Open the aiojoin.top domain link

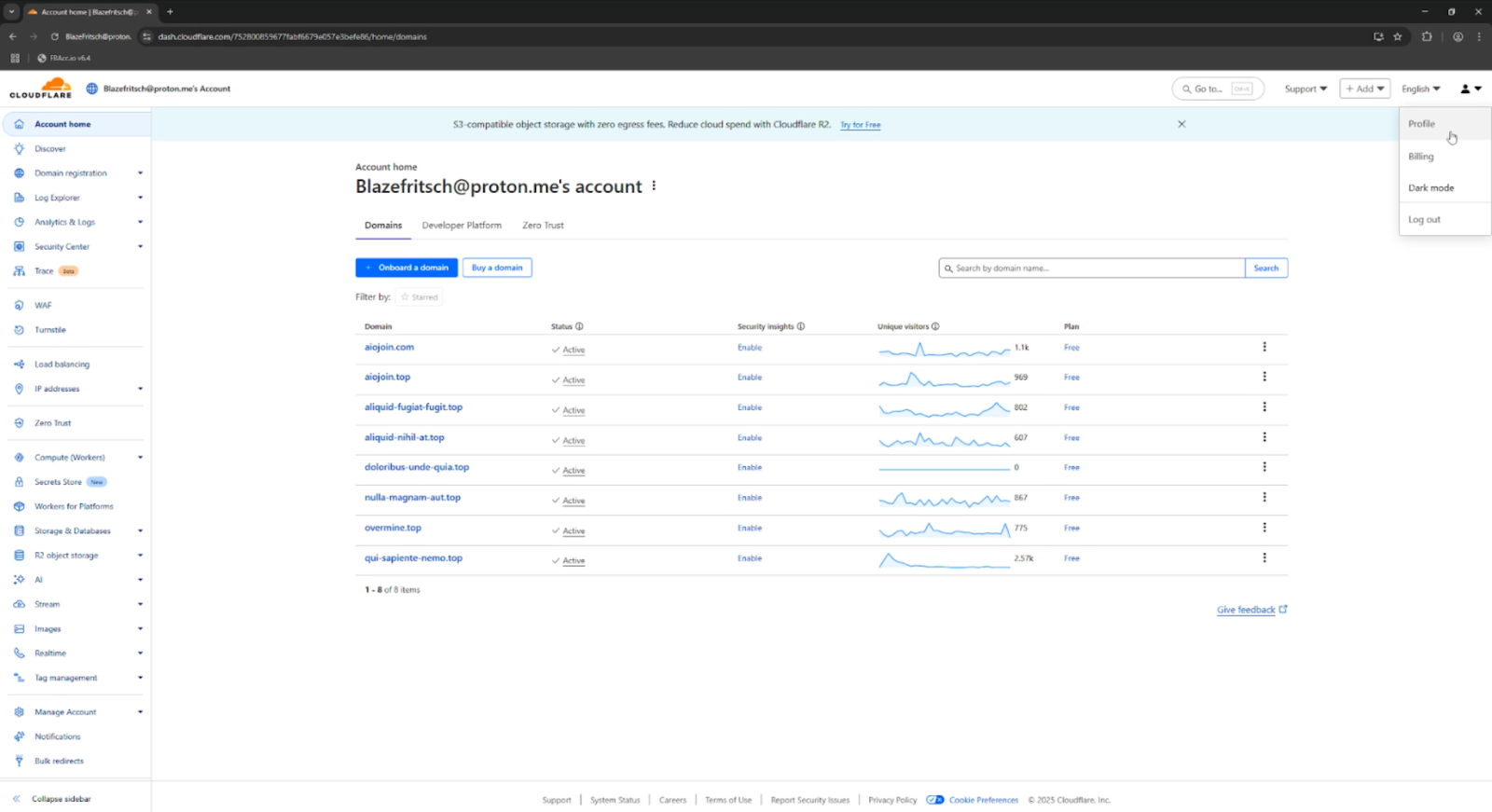coord(387,378)
